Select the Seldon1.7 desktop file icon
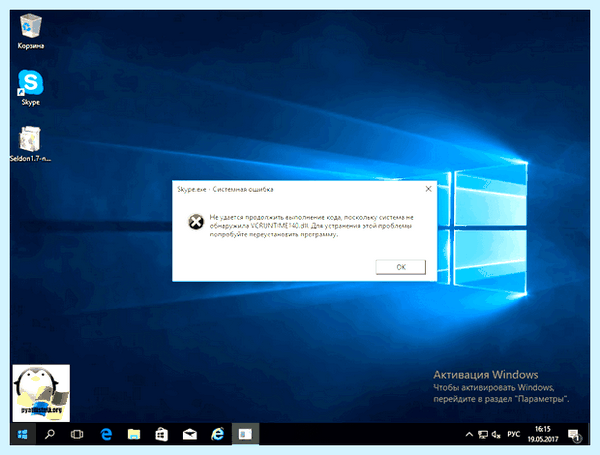The image size is (600, 455). click(30, 144)
